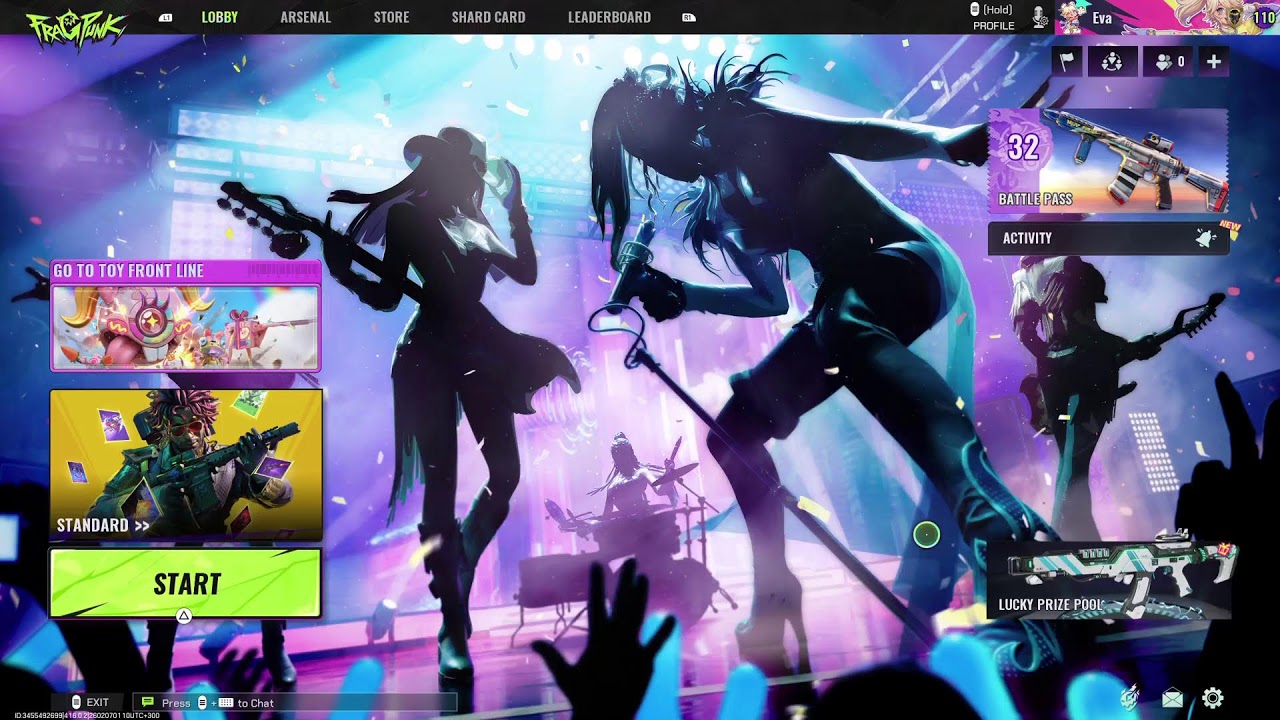Open the Go To Toy Front Line banner
The height and width of the screenshot is (720, 1280).
186,316
